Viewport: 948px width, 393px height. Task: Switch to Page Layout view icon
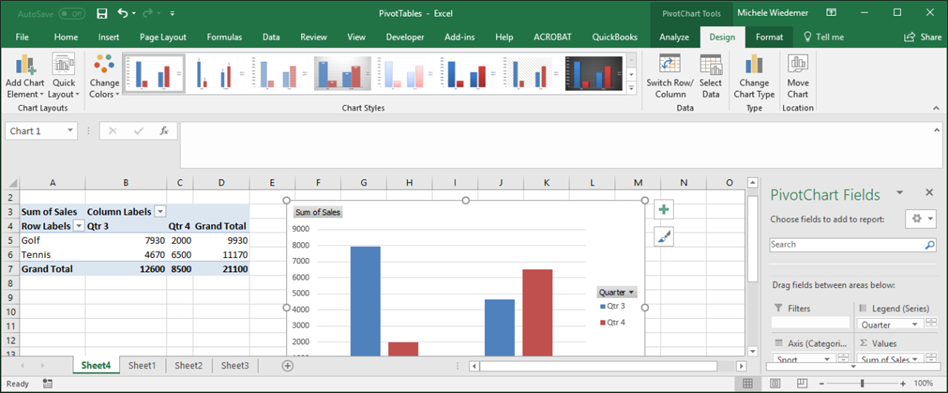click(775, 383)
